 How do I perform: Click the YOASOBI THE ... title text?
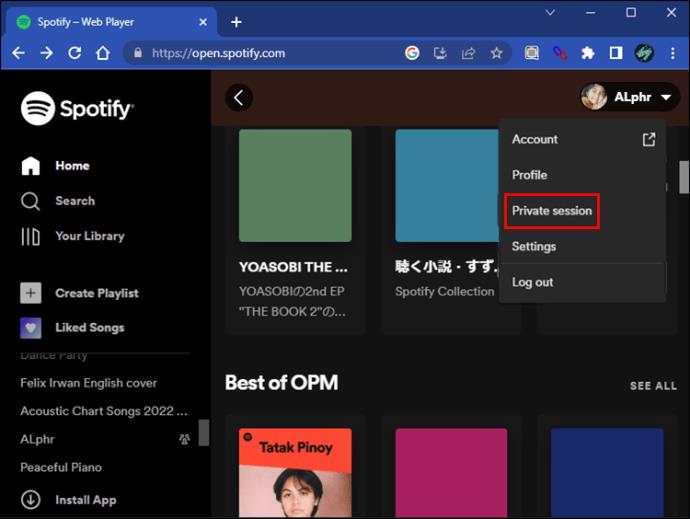293,267
